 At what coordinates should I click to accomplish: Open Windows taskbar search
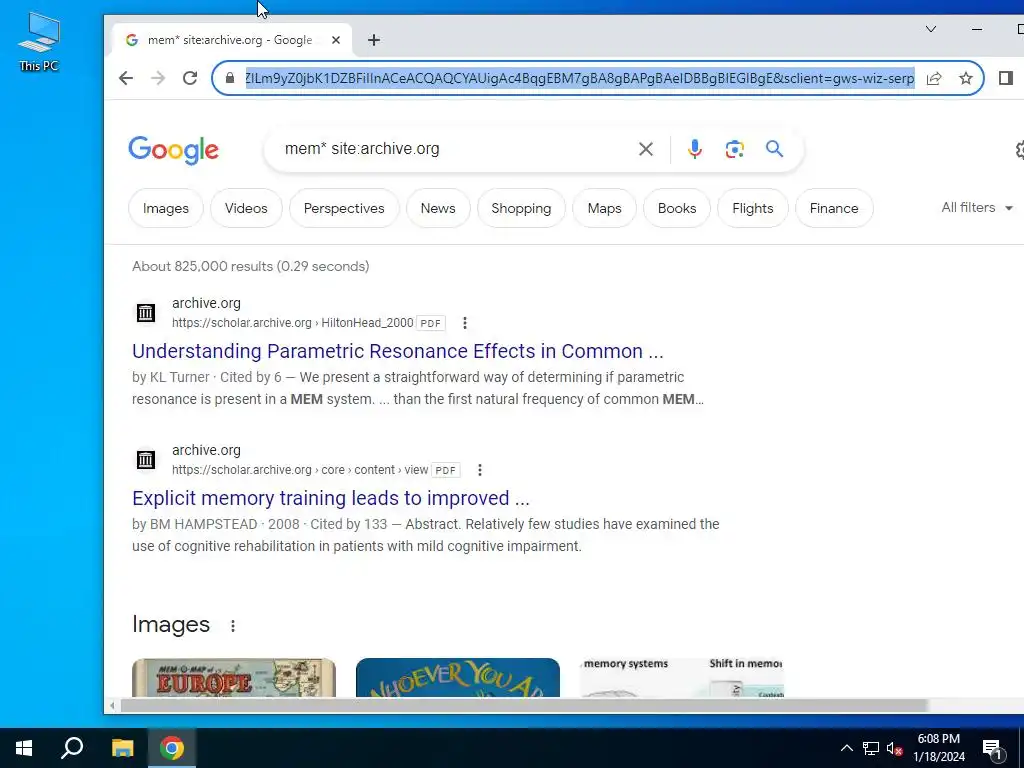72,748
